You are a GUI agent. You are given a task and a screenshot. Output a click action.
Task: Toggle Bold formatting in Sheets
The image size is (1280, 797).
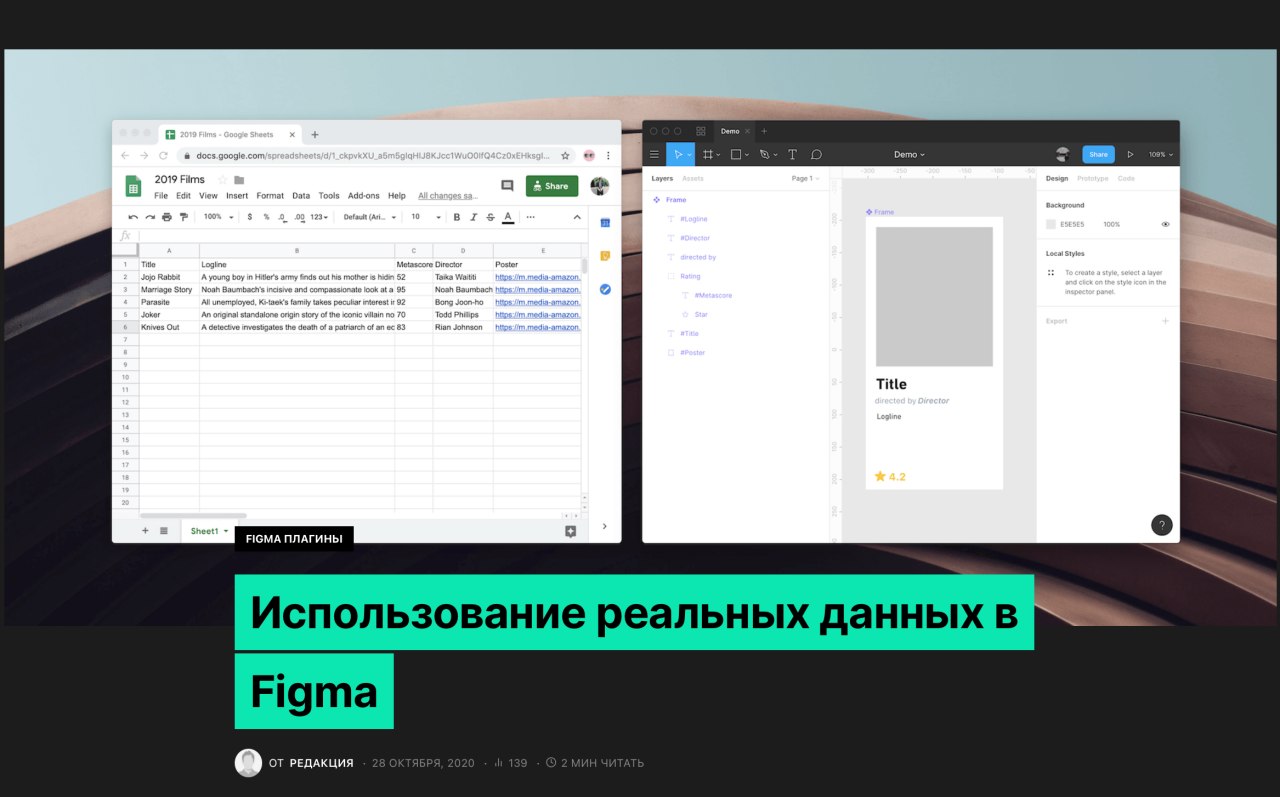pos(457,217)
